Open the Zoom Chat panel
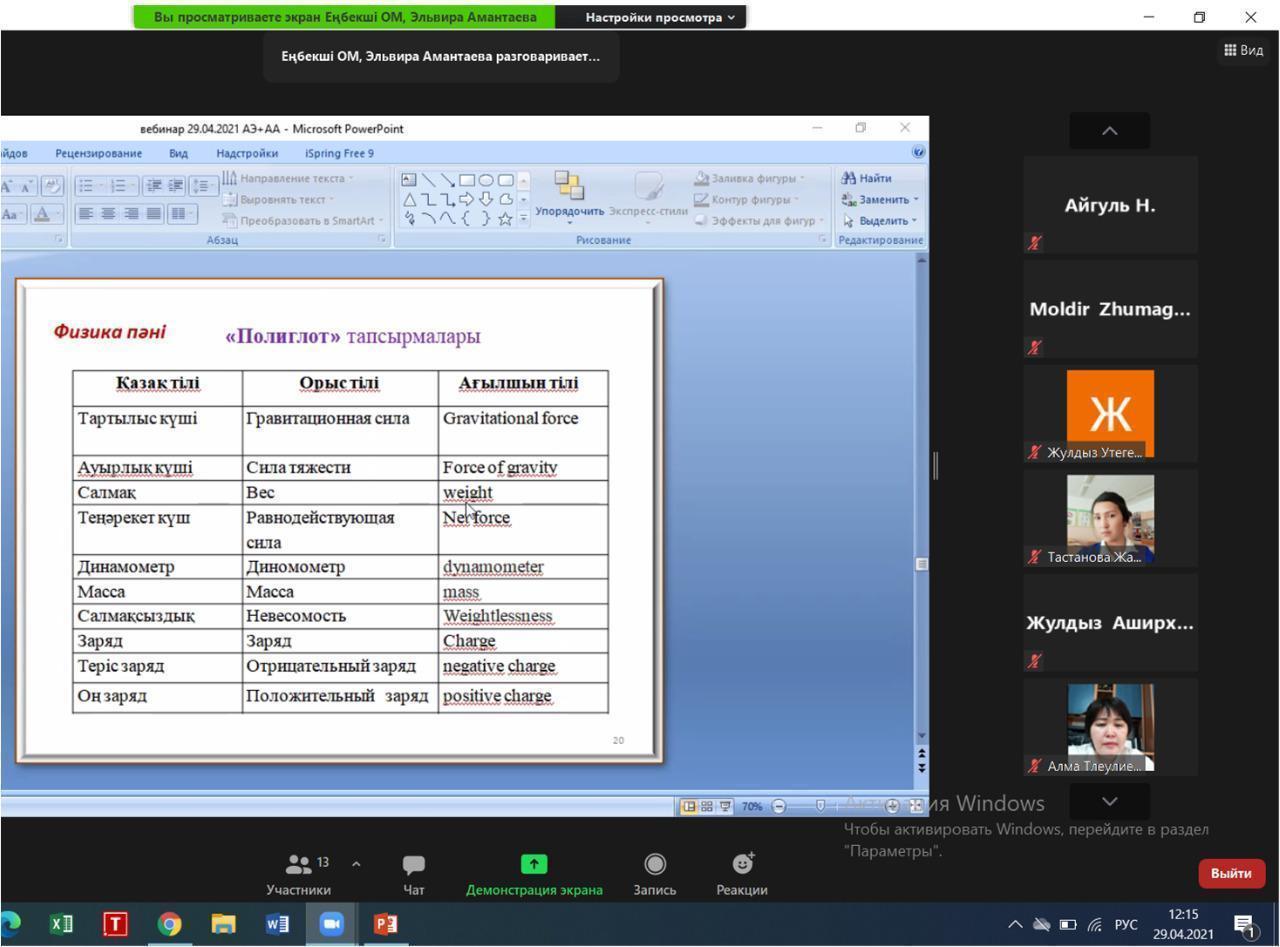Screen dimensions: 1280x947 coord(413,864)
